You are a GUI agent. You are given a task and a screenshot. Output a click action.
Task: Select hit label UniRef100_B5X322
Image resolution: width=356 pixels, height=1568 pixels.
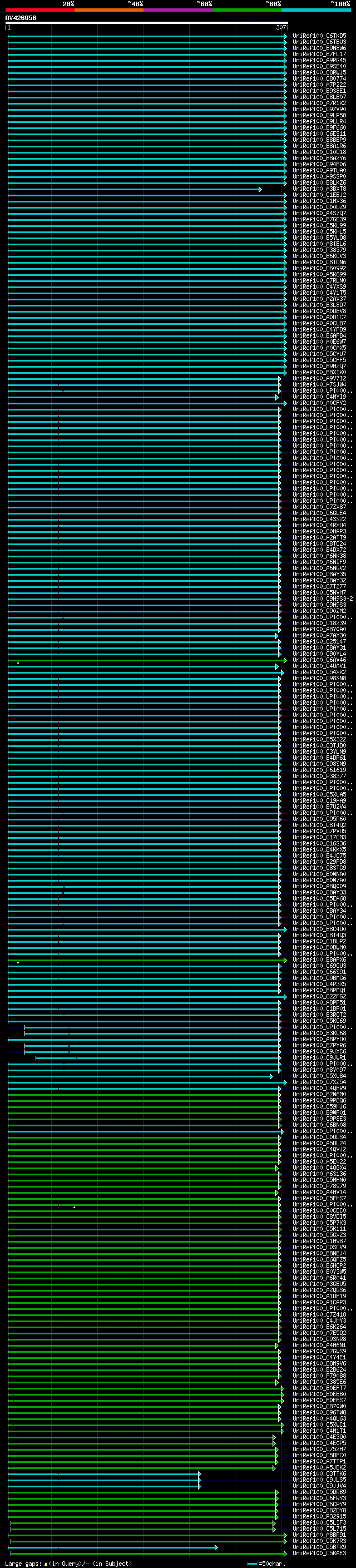(x=319, y=740)
